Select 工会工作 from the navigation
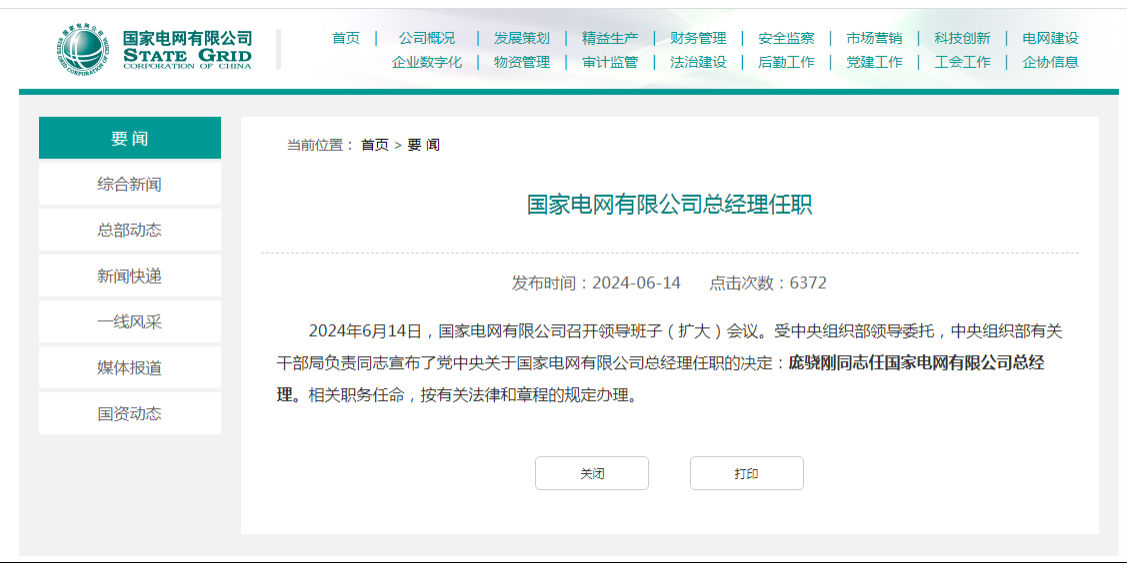 (962, 62)
